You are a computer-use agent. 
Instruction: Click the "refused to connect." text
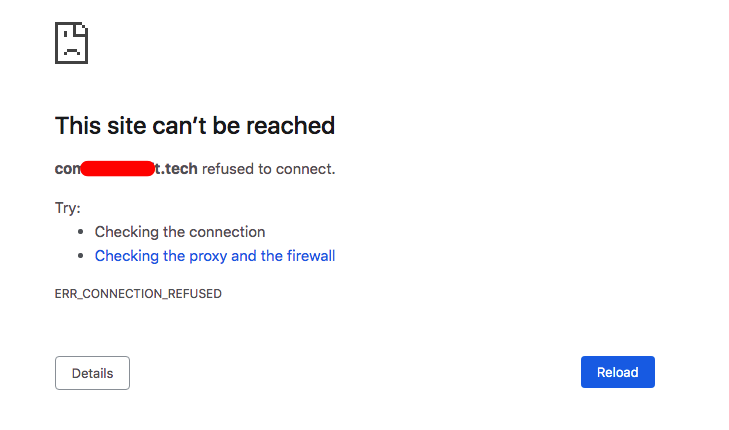[269, 169]
